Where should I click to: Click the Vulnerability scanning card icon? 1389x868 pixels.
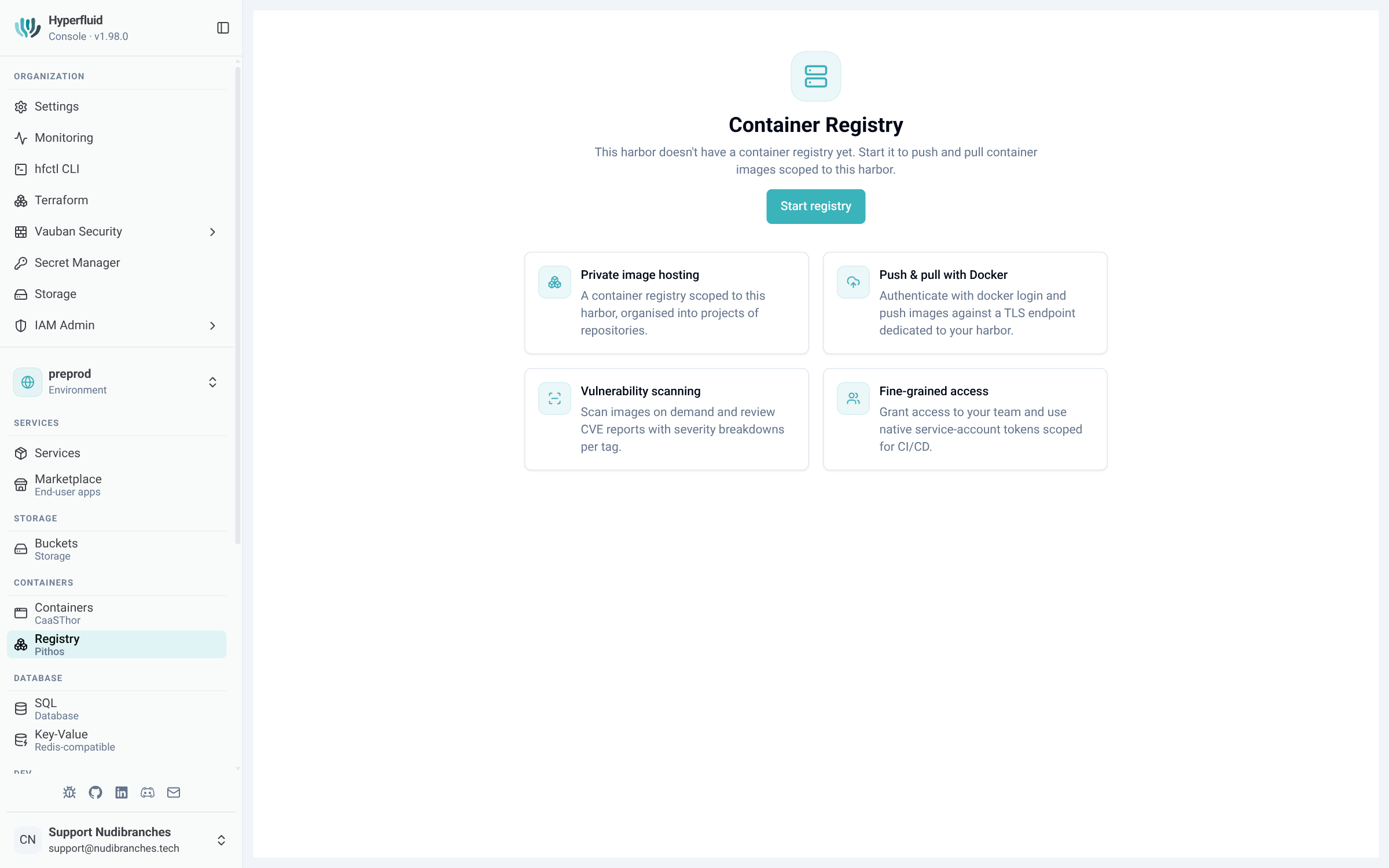(554, 398)
